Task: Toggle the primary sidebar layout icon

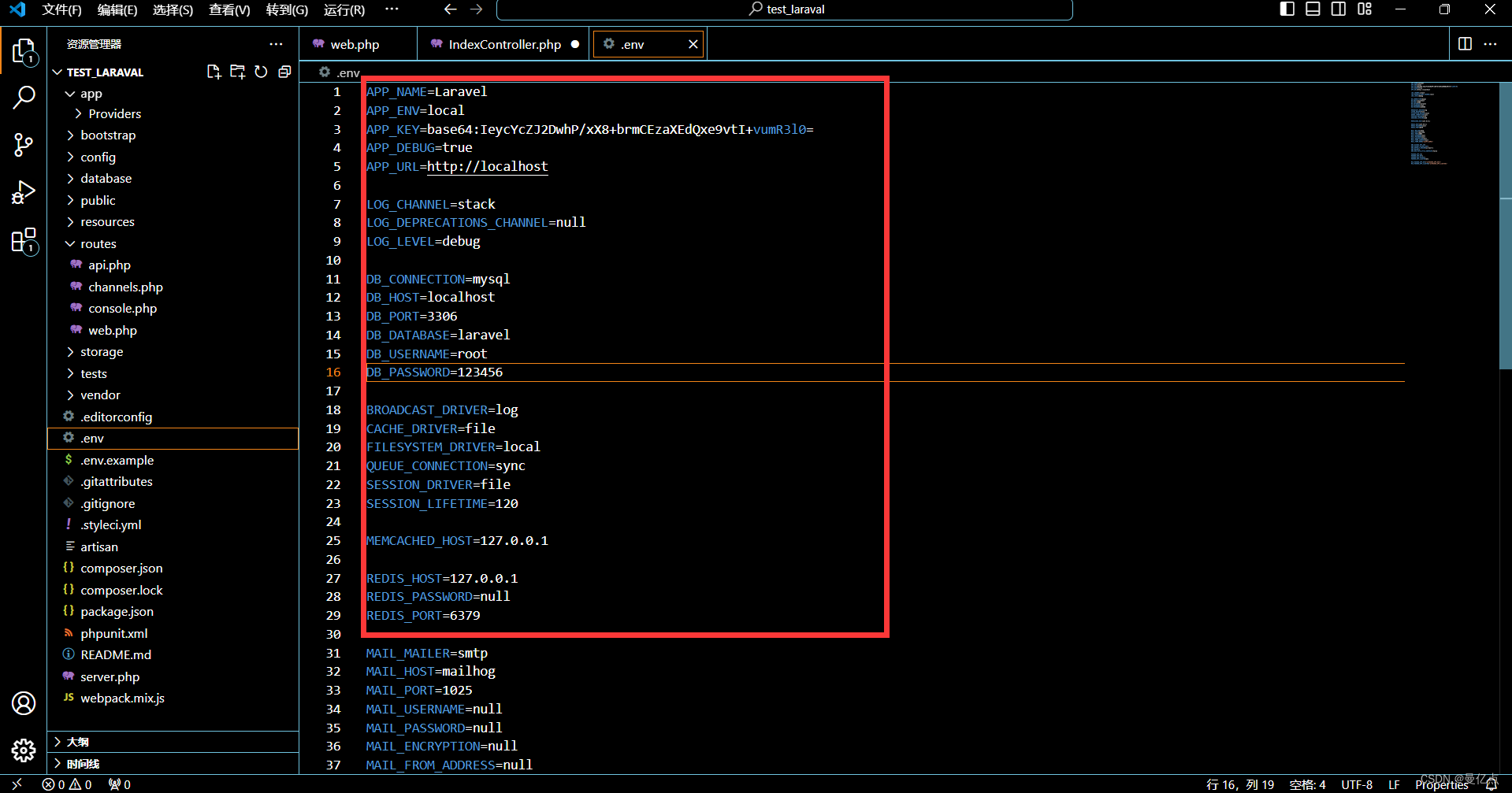Action: point(1287,9)
